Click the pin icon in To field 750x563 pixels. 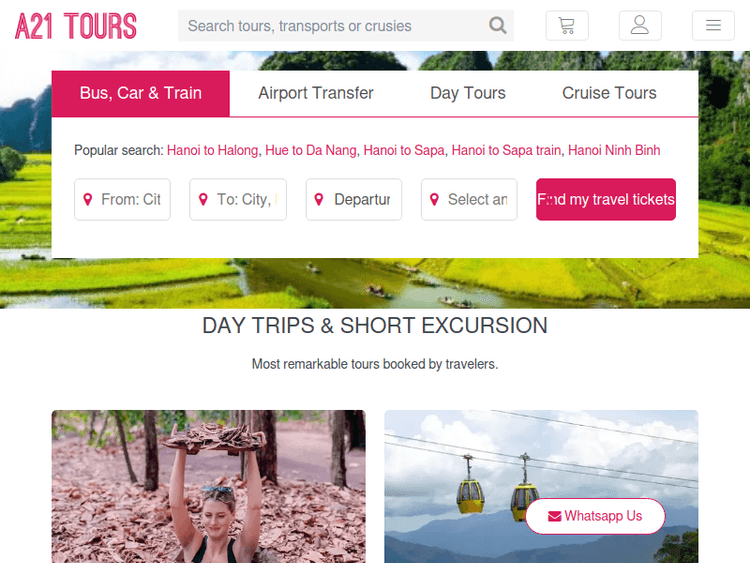[203, 199]
